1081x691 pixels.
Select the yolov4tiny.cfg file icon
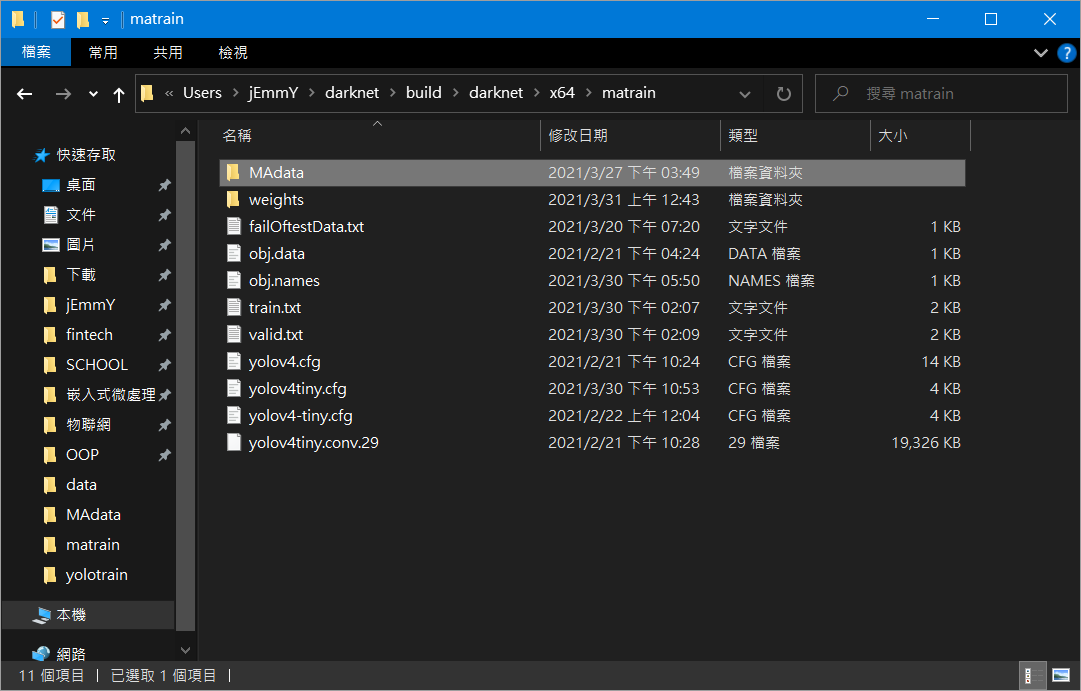pos(234,388)
